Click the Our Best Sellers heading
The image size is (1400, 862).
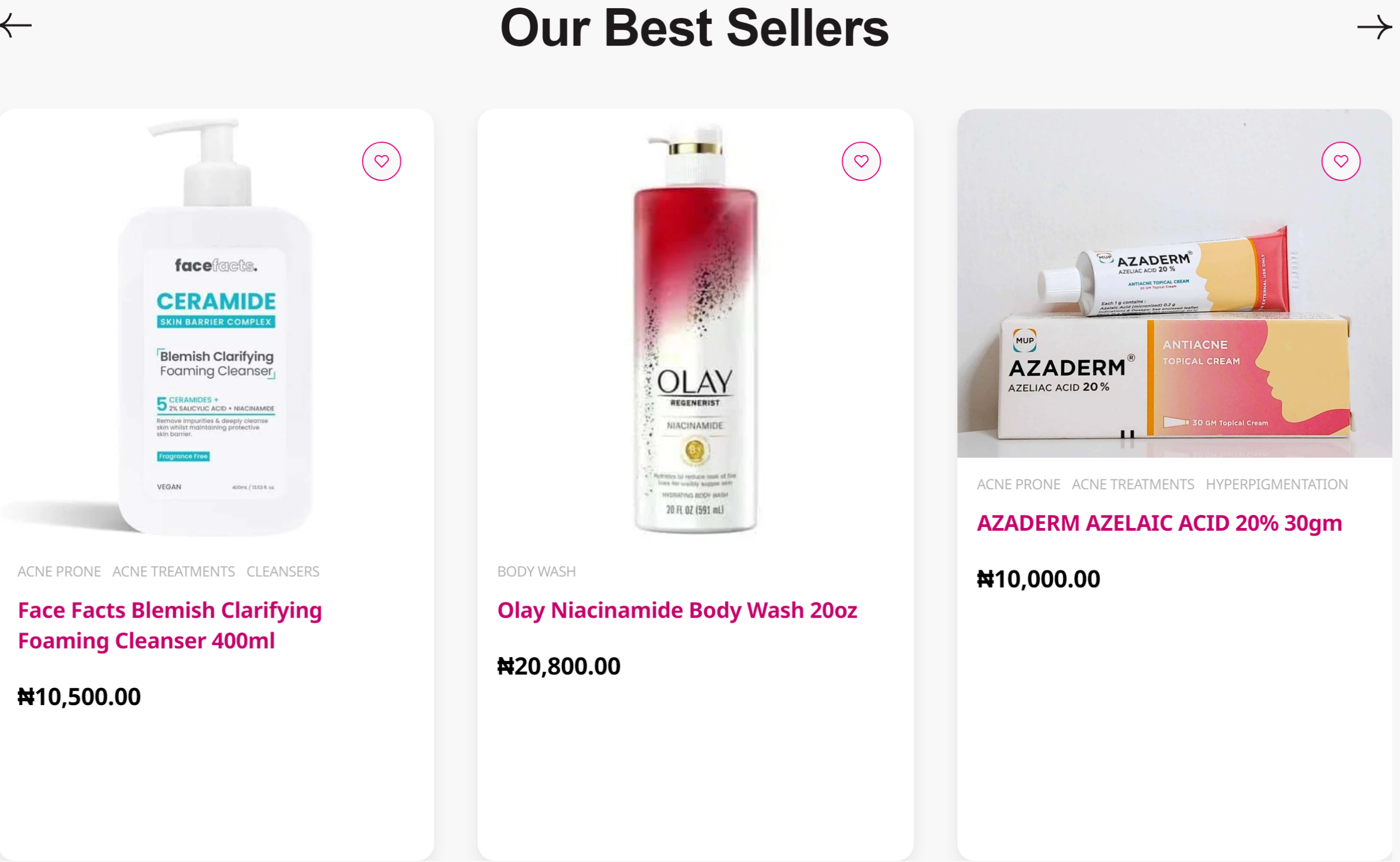694,28
